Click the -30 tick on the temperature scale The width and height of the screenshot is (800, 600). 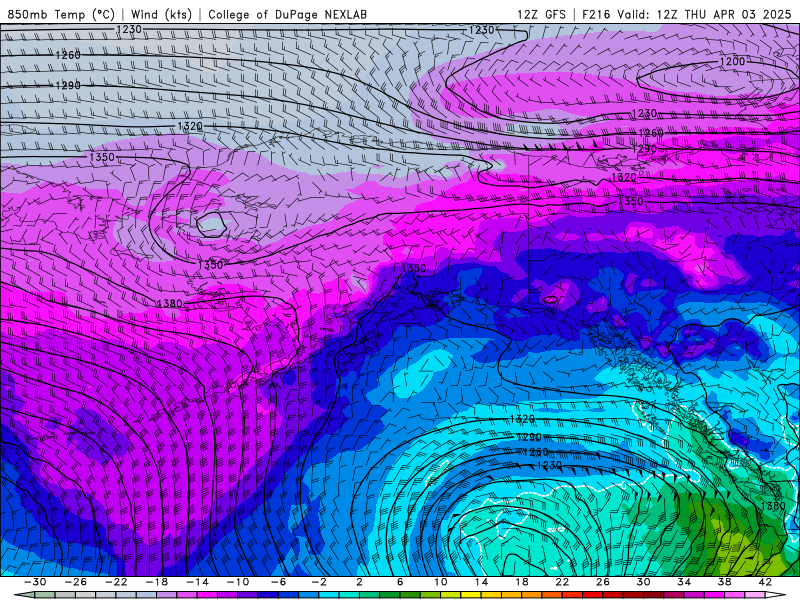point(35,582)
